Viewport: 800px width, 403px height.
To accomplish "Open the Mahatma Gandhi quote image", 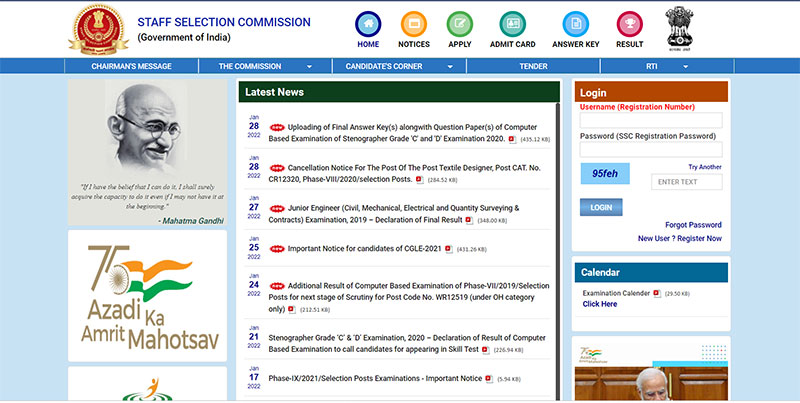I will pos(147,152).
